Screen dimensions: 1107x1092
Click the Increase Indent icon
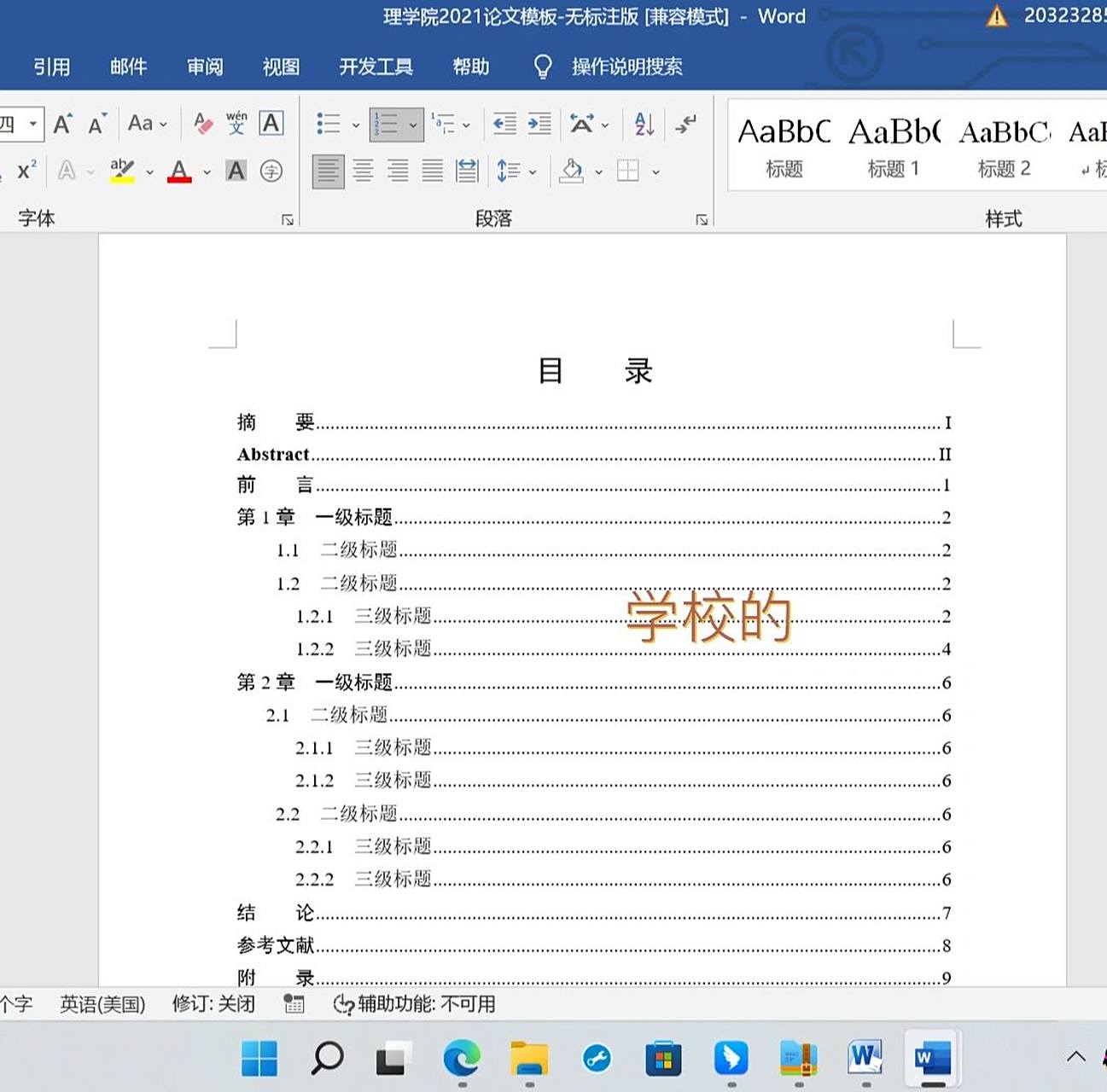pos(538,124)
